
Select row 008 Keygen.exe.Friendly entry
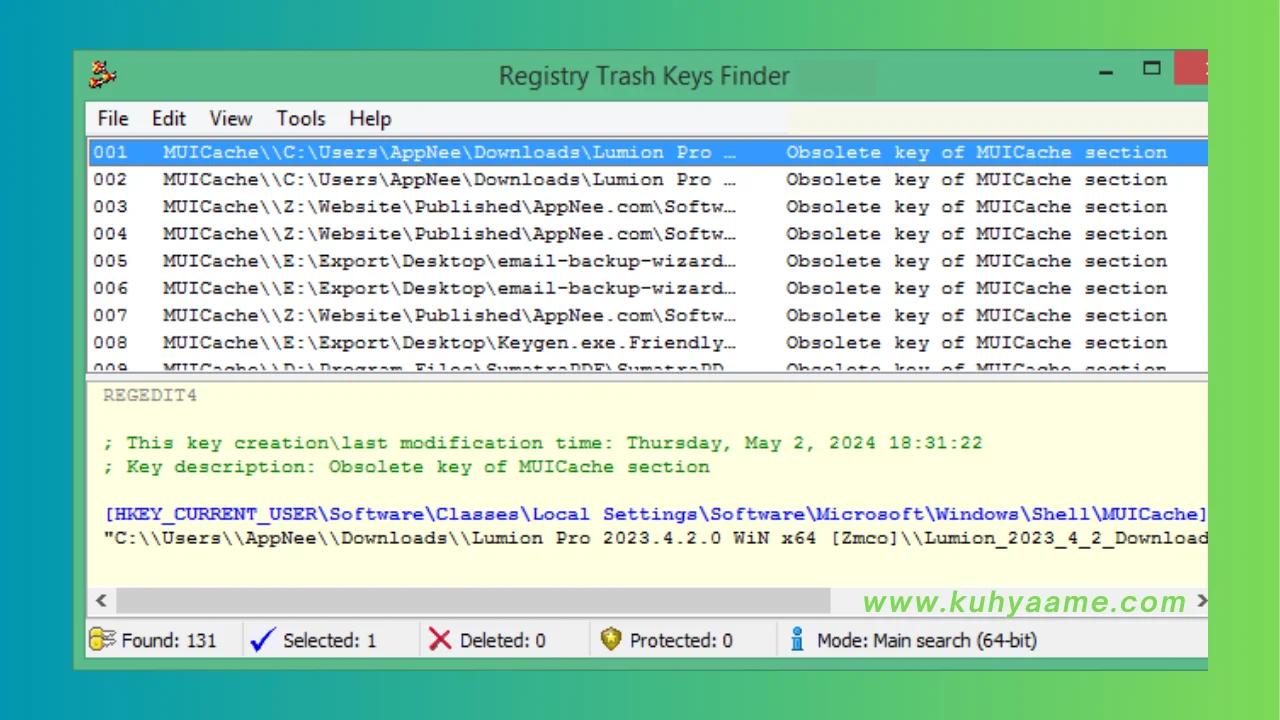point(647,342)
